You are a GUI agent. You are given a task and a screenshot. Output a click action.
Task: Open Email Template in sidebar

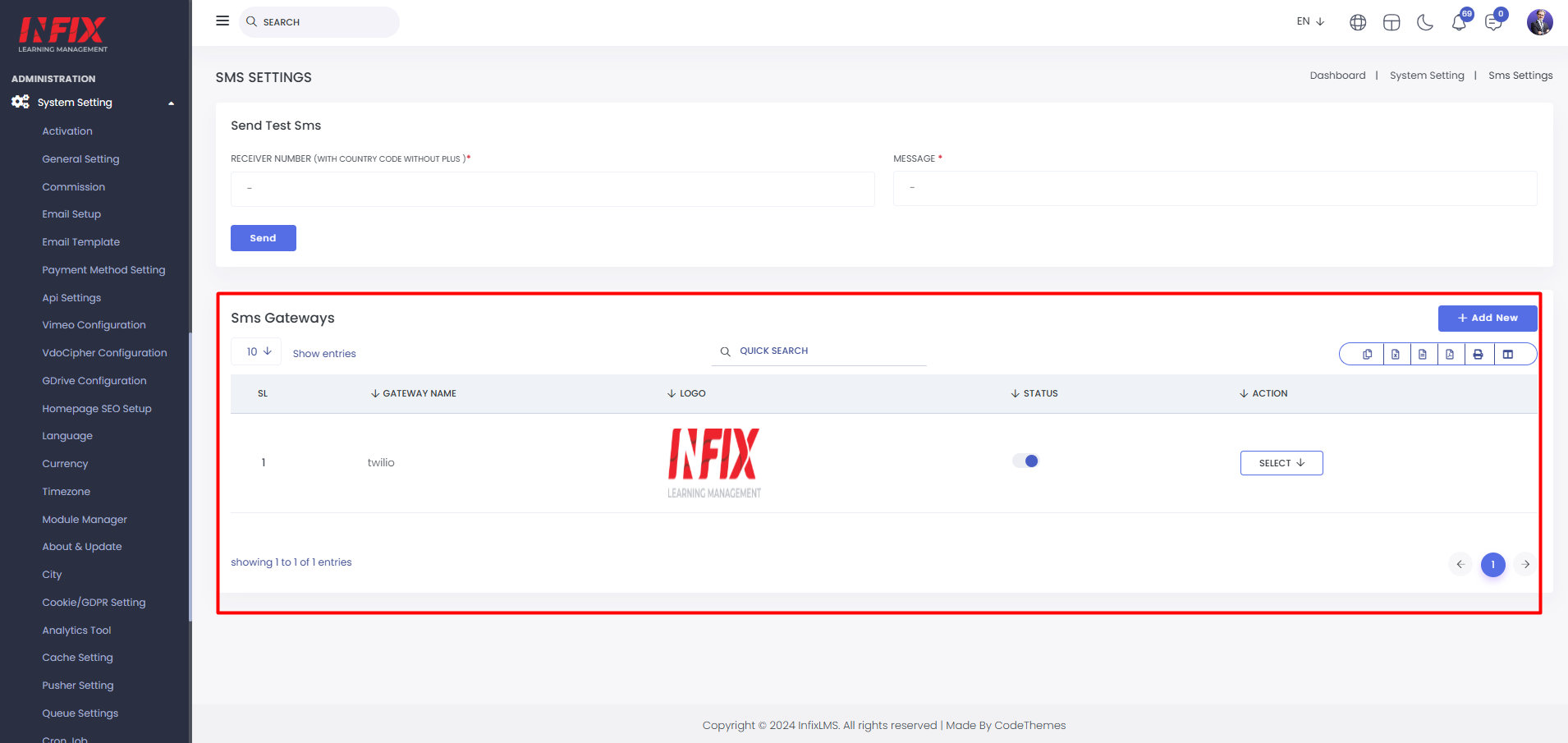(x=80, y=242)
